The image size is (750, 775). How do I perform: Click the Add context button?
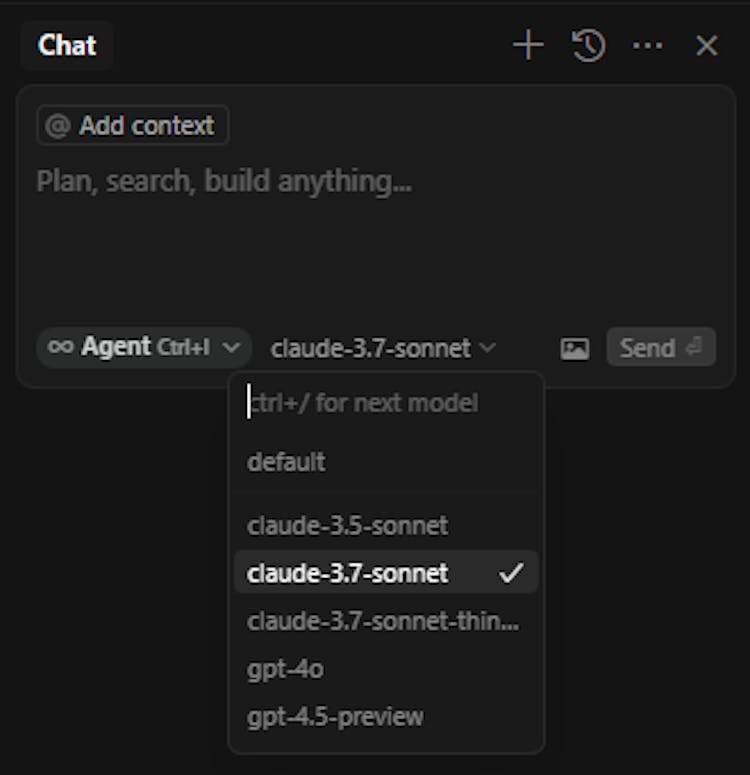click(132, 126)
